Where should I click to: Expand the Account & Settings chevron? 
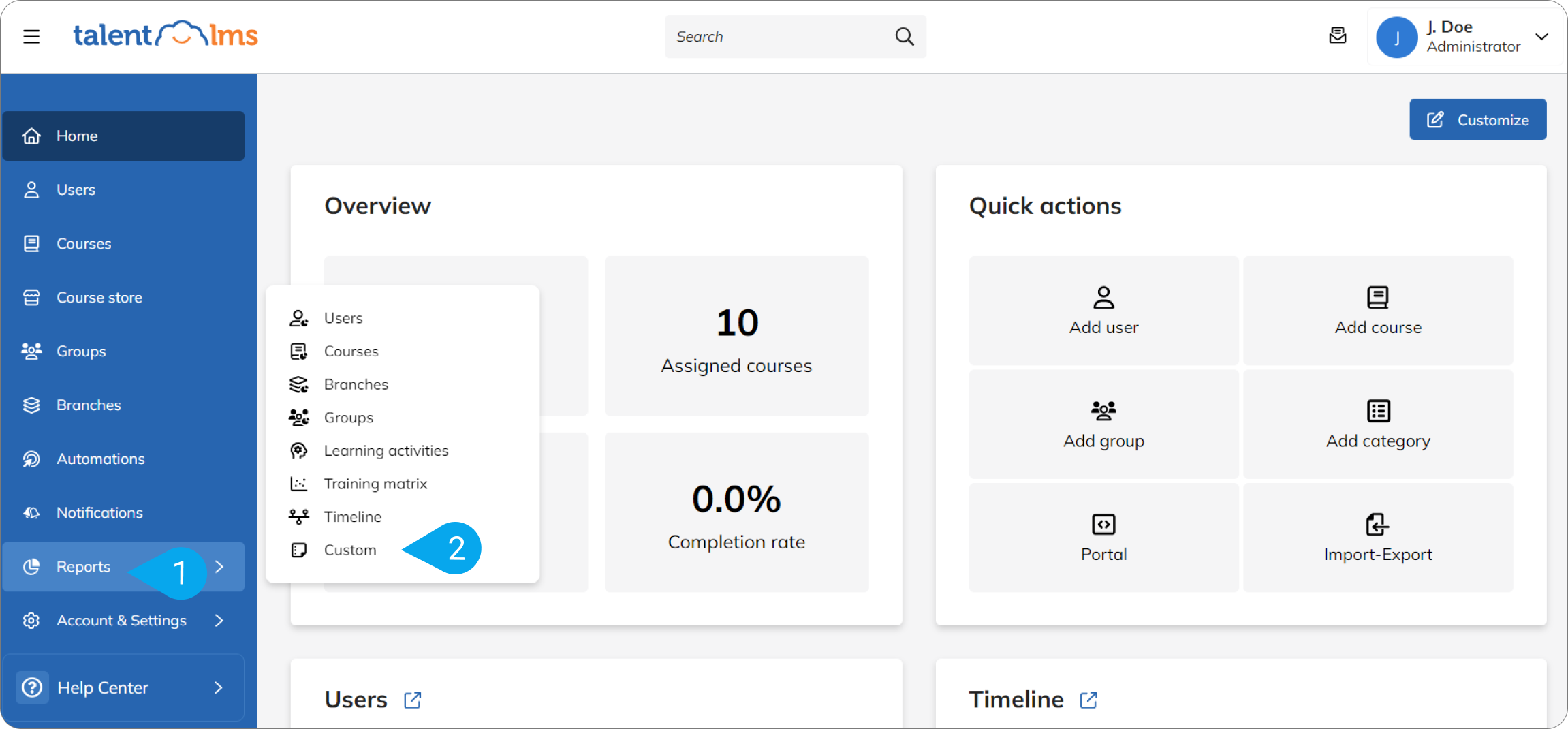pos(219,621)
